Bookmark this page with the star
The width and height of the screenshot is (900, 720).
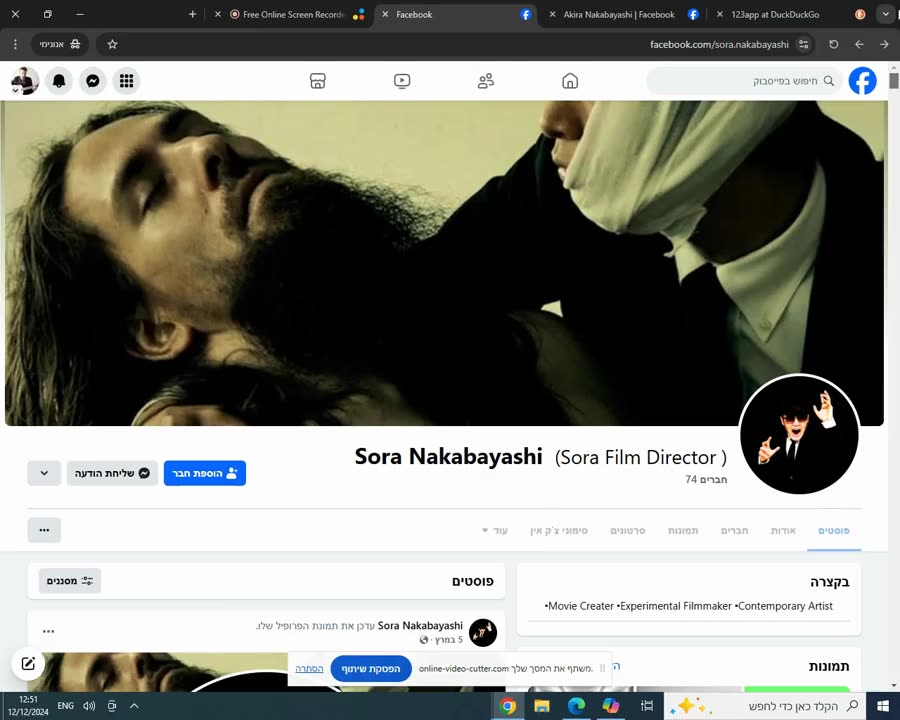click(x=112, y=44)
